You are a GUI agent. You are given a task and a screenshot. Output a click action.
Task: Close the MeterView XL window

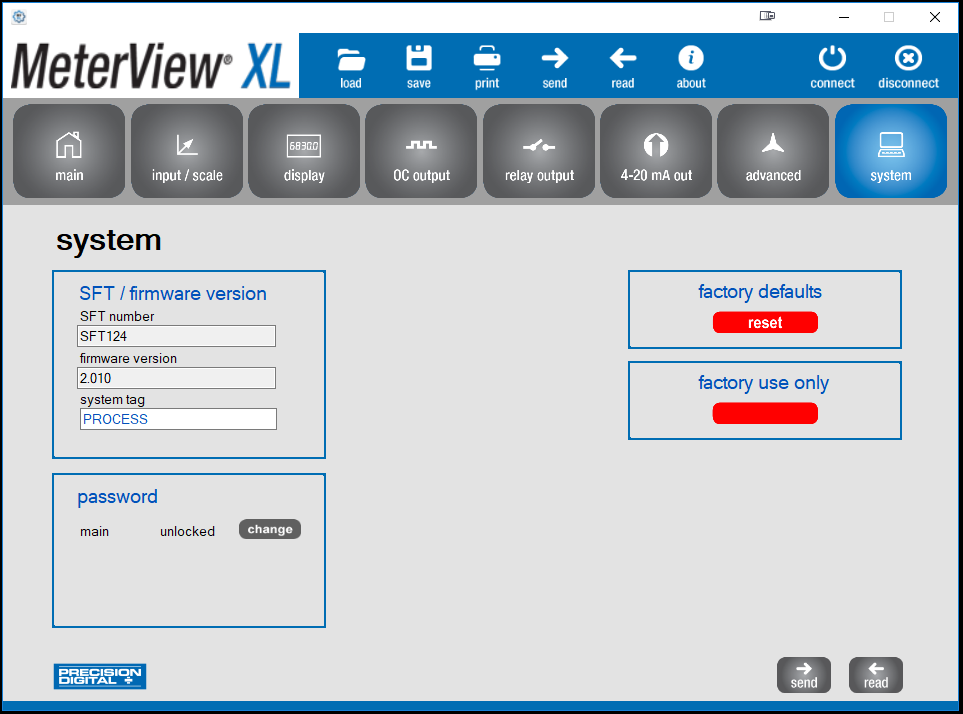pos(935,17)
